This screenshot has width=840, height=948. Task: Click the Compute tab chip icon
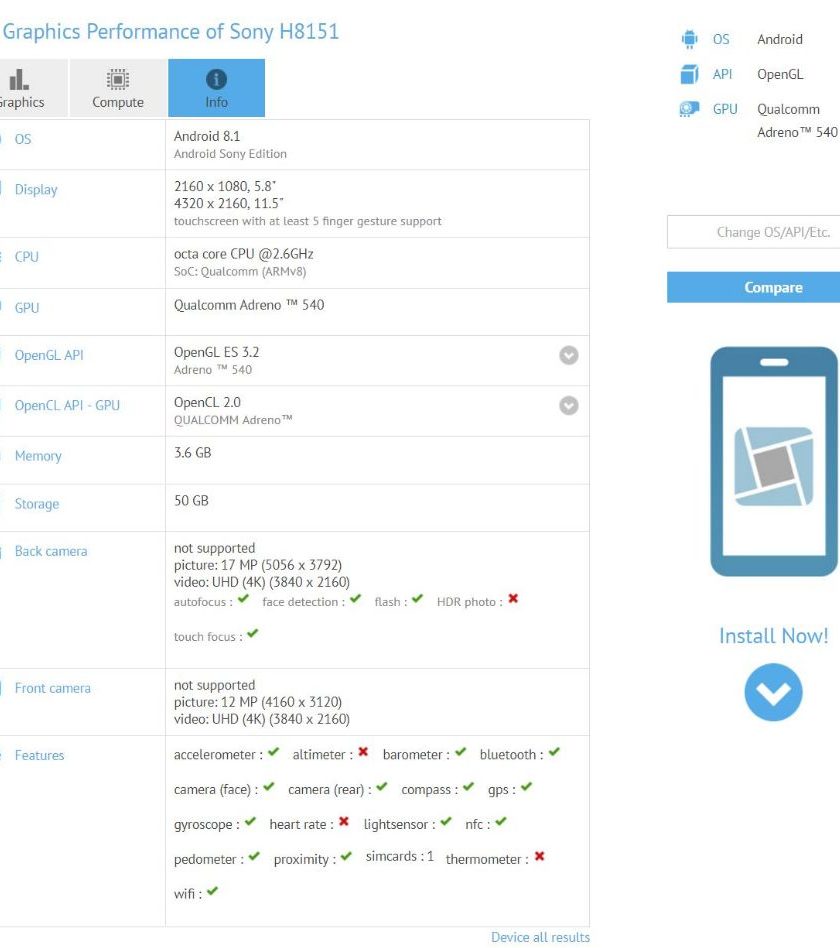coord(118,79)
